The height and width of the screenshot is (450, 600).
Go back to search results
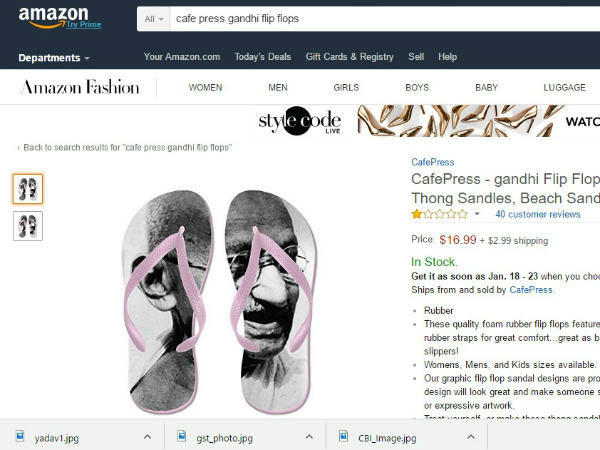[x=127, y=148]
